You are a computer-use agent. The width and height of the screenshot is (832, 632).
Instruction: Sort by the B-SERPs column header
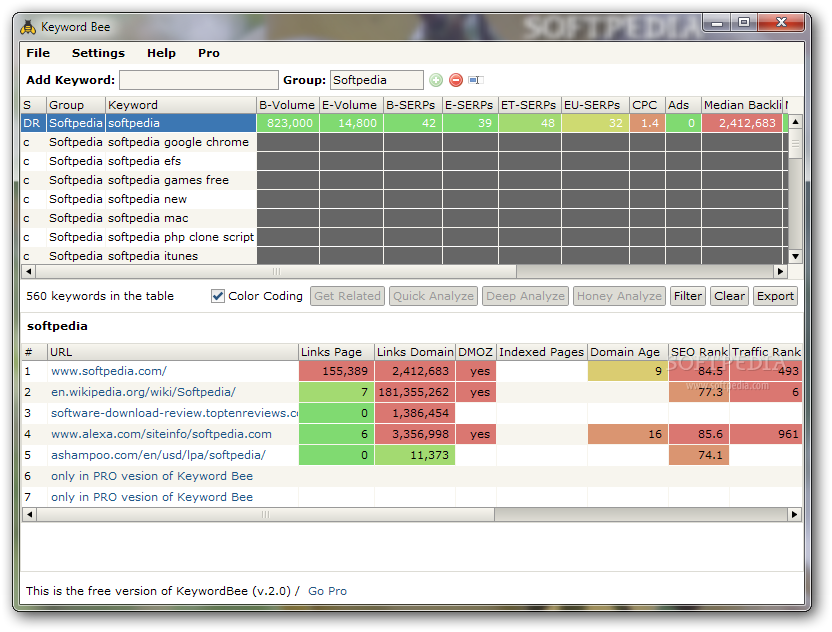tap(413, 105)
